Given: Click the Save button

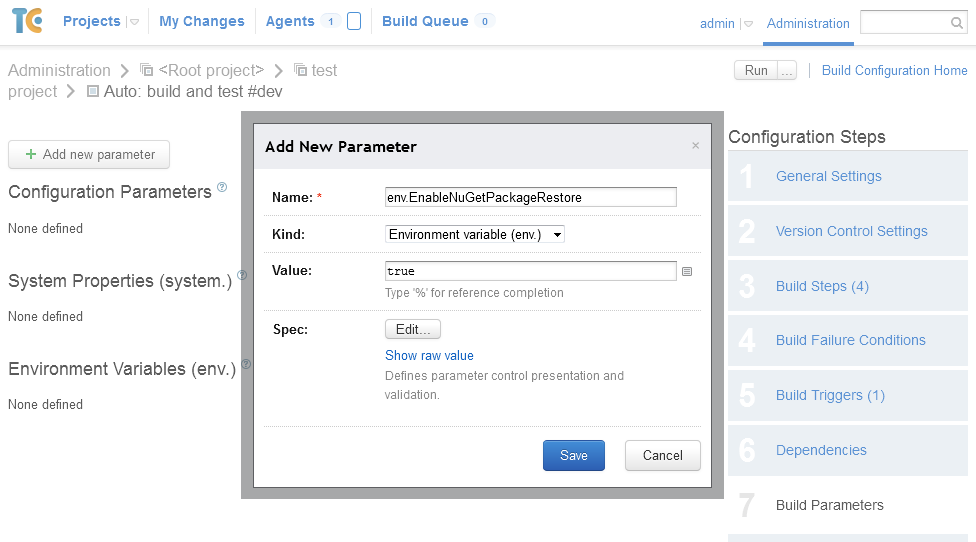Looking at the screenshot, I should click(x=574, y=455).
